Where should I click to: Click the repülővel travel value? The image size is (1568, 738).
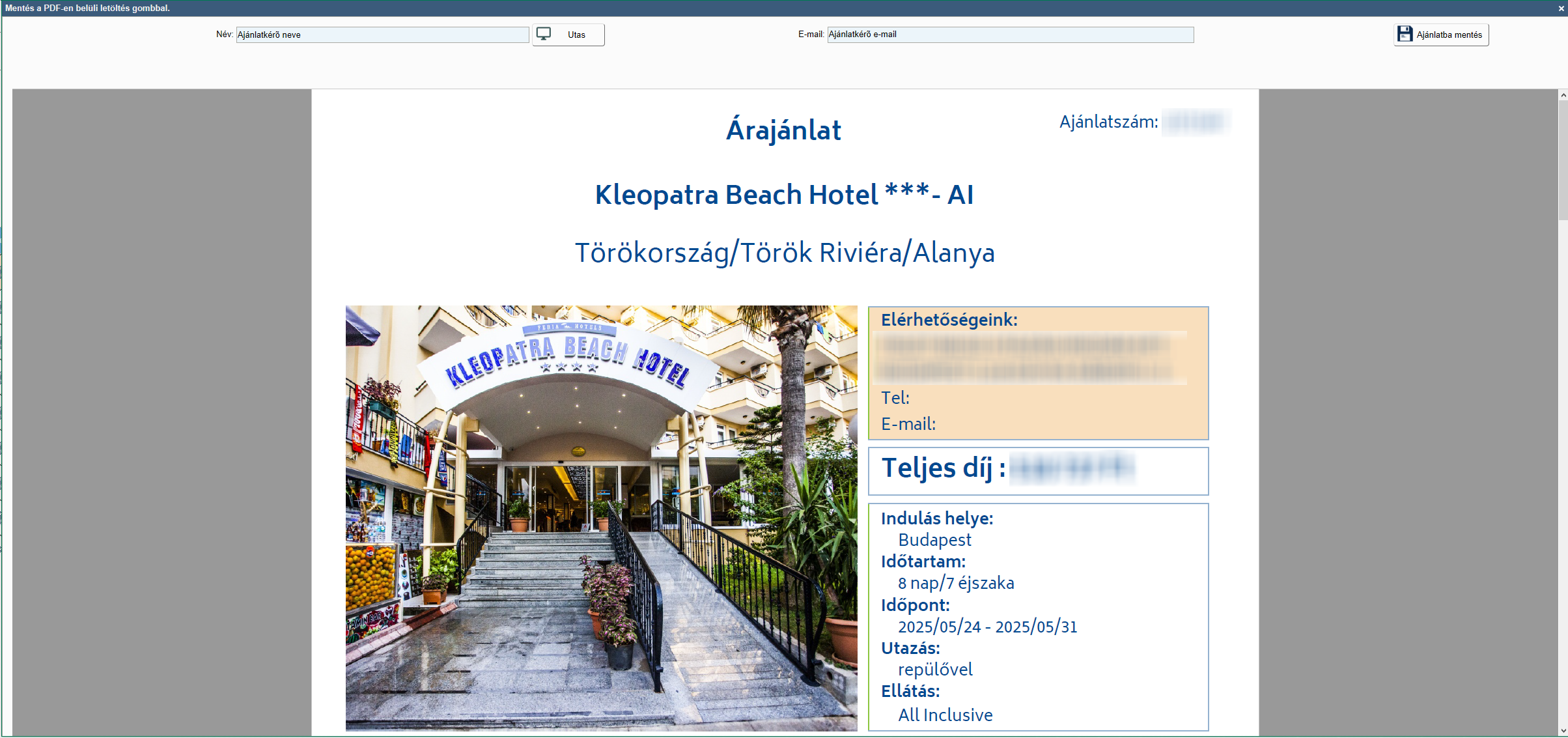point(935,670)
